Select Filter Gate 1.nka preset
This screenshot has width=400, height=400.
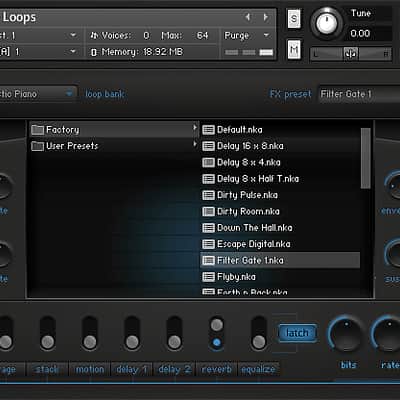(x=280, y=260)
